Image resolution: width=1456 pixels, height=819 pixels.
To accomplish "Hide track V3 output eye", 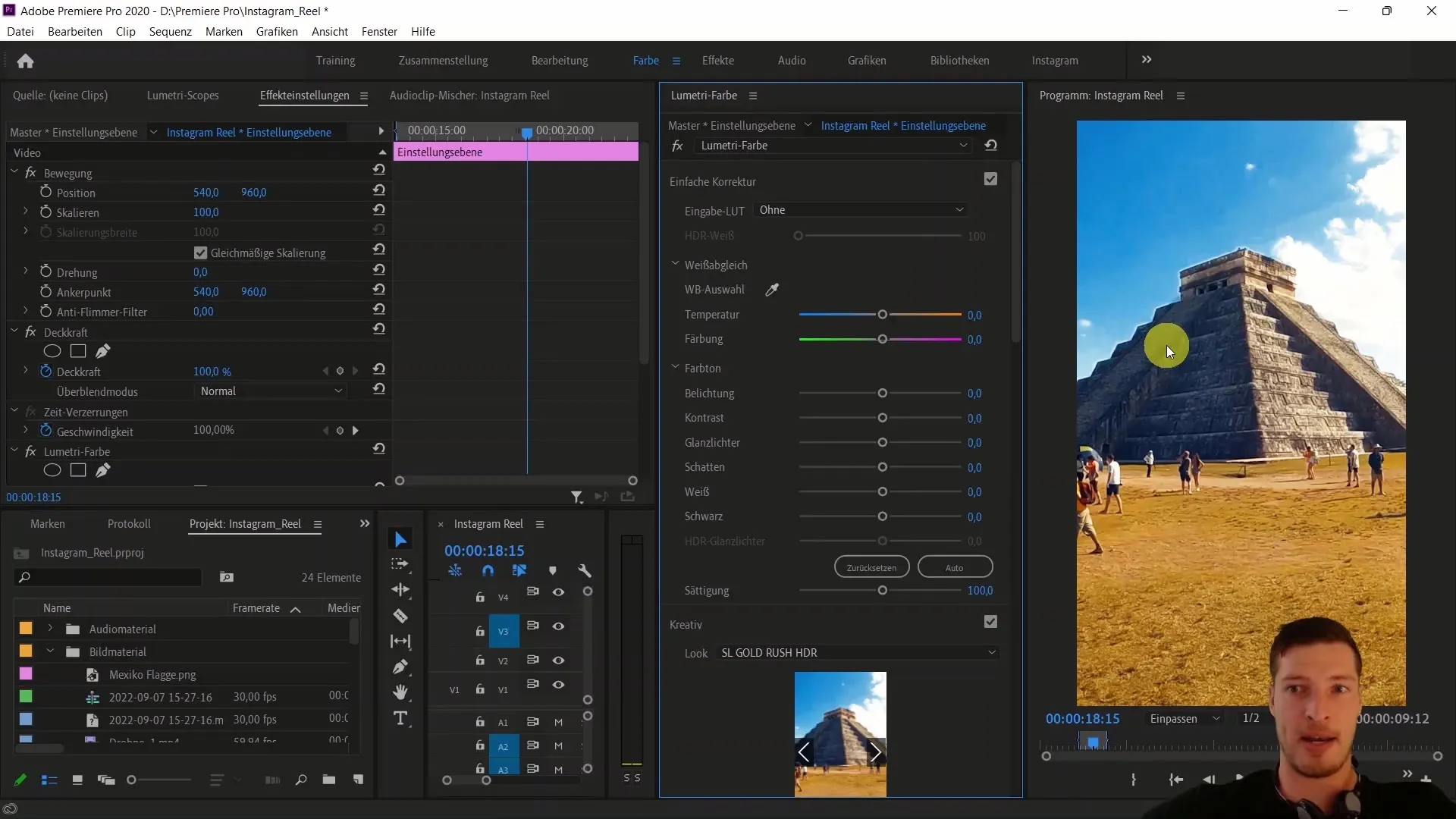I will coord(558,626).
